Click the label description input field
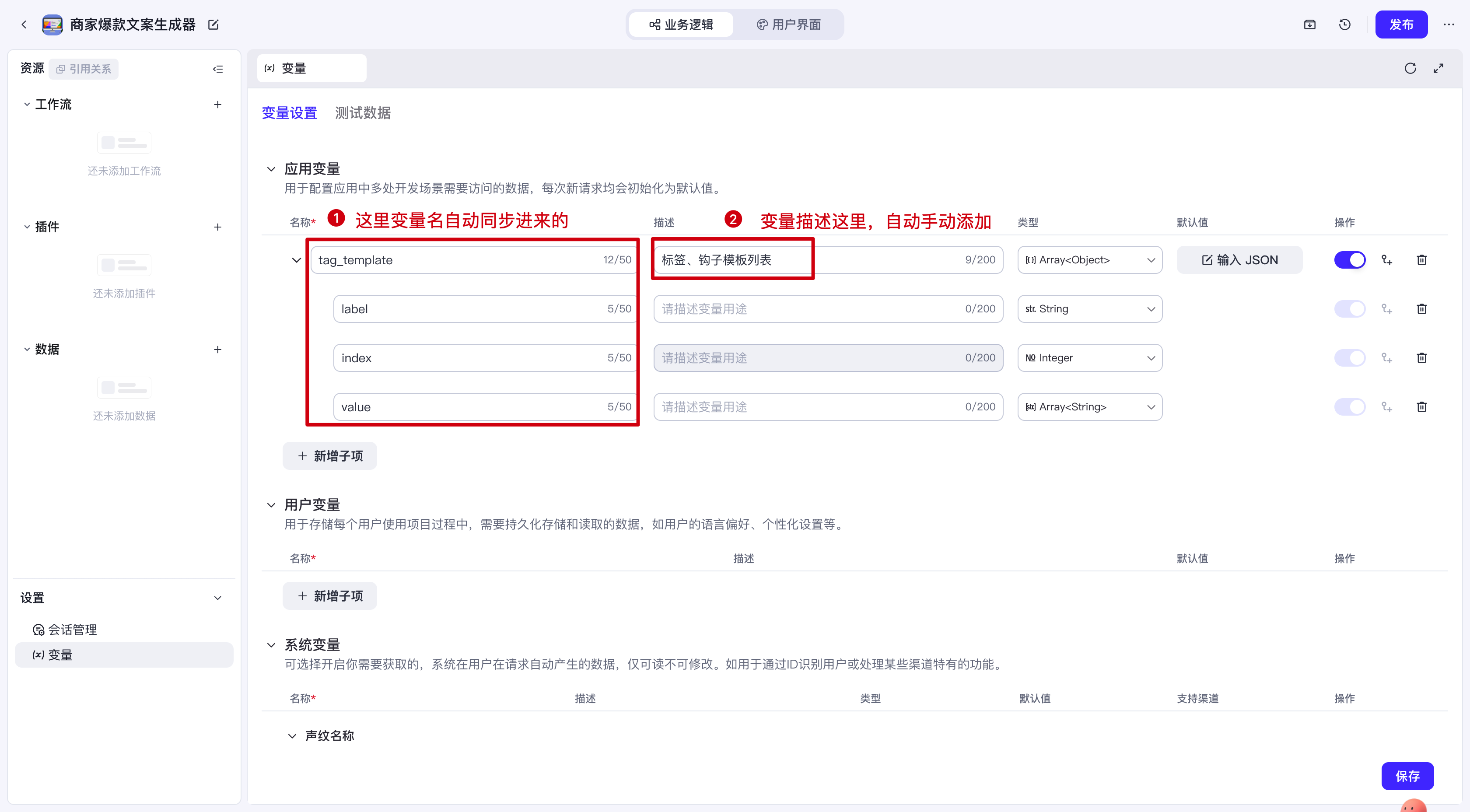1470x812 pixels. [x=810, y=309]
